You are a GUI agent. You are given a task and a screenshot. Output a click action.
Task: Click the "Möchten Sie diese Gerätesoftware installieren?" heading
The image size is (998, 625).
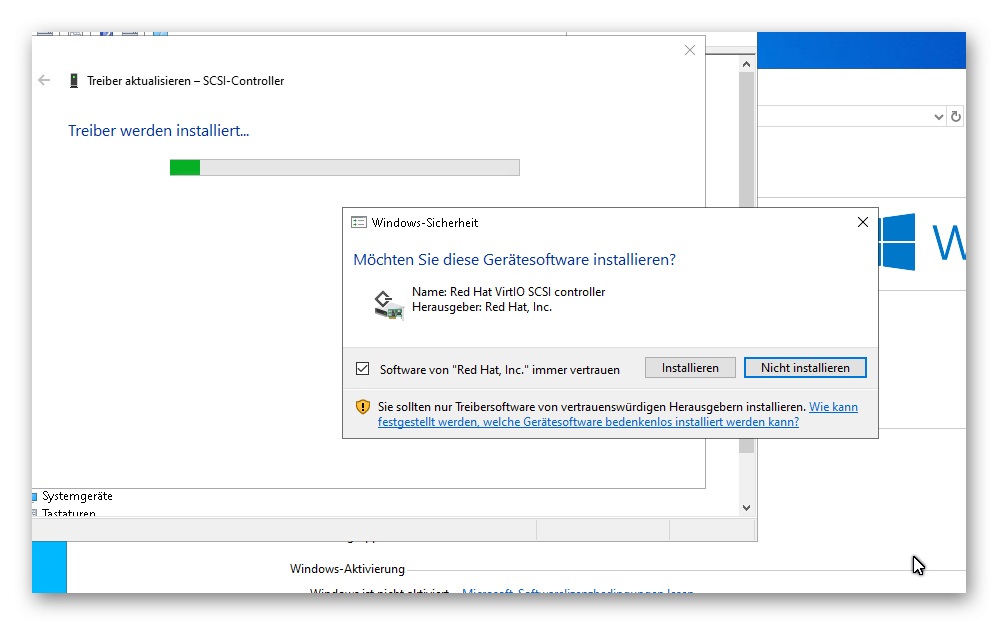(514, 260)
